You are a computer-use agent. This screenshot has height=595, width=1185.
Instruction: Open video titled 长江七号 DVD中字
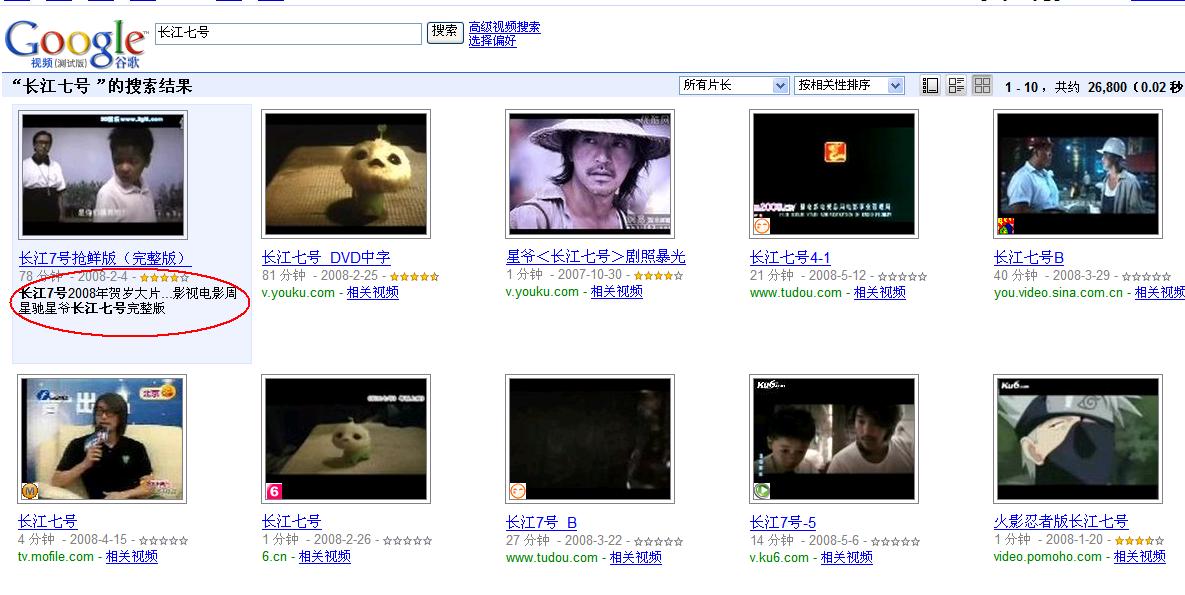326,257
